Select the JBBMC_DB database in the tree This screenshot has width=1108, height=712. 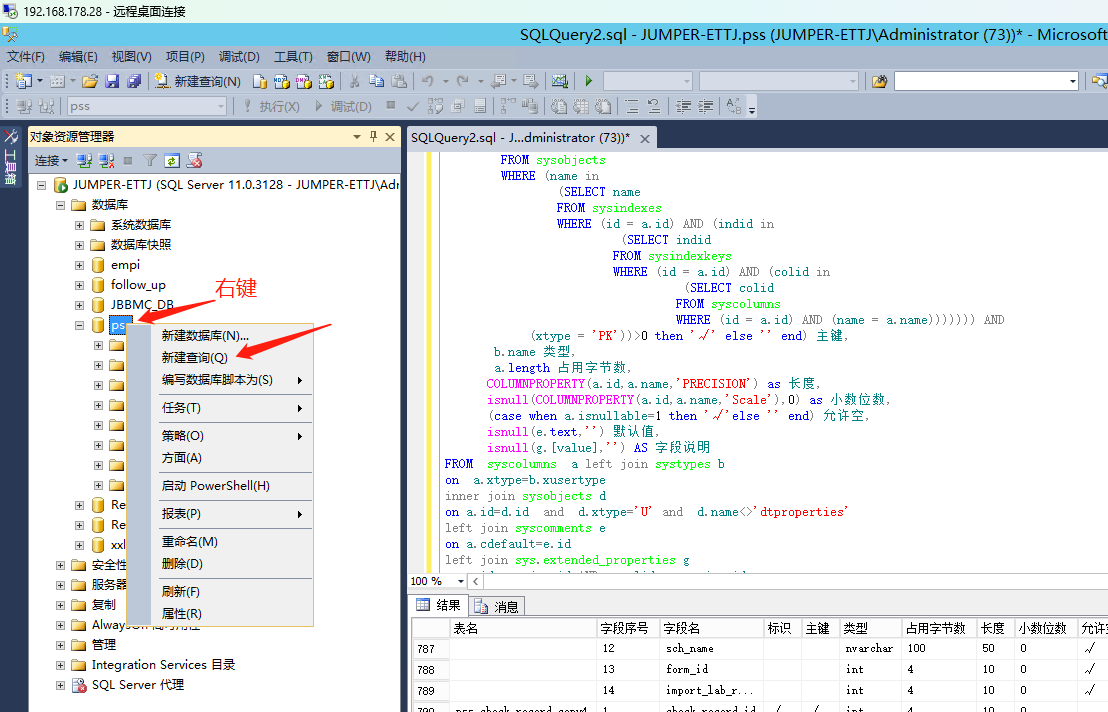click(142, 304)
